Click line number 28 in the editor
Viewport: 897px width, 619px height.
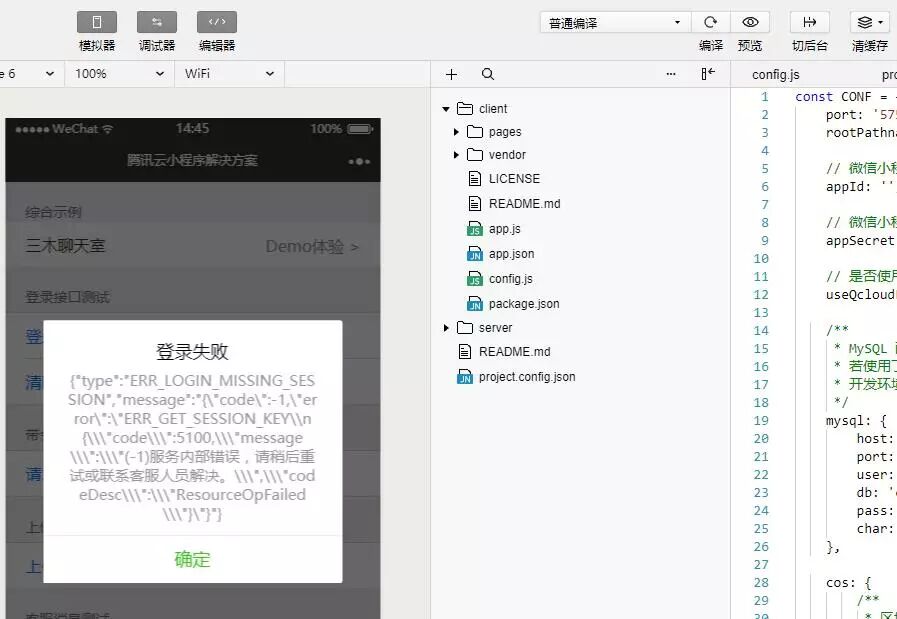point(761,583)
